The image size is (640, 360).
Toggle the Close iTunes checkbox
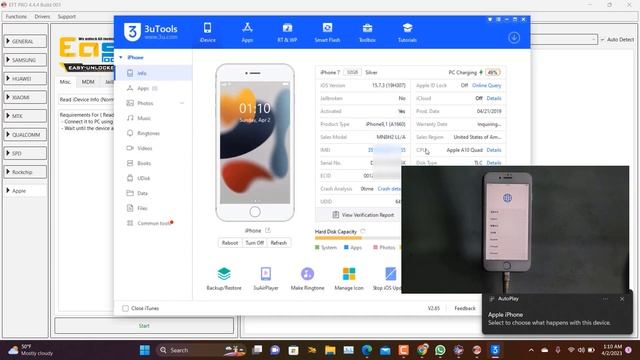tap(125, 308)
